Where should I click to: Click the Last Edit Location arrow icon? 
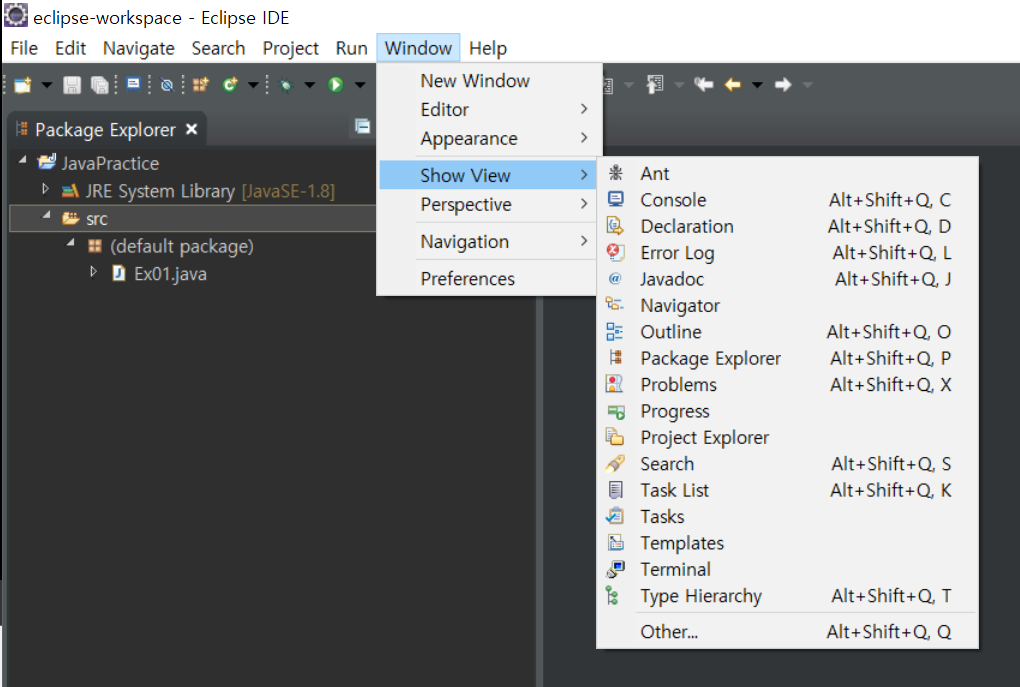click(703, 85)
